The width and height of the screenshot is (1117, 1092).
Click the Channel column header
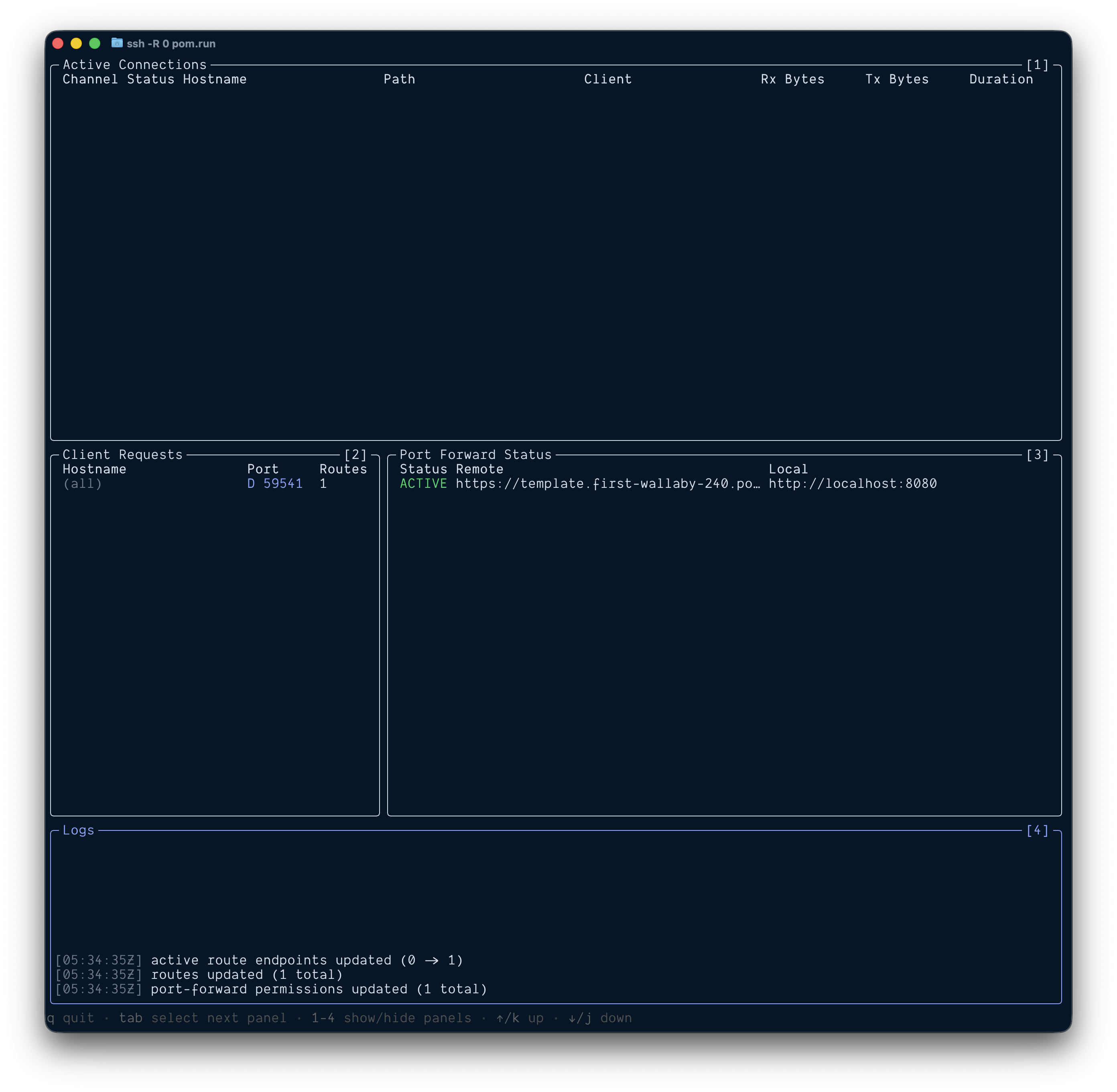(x=90, y=79)
